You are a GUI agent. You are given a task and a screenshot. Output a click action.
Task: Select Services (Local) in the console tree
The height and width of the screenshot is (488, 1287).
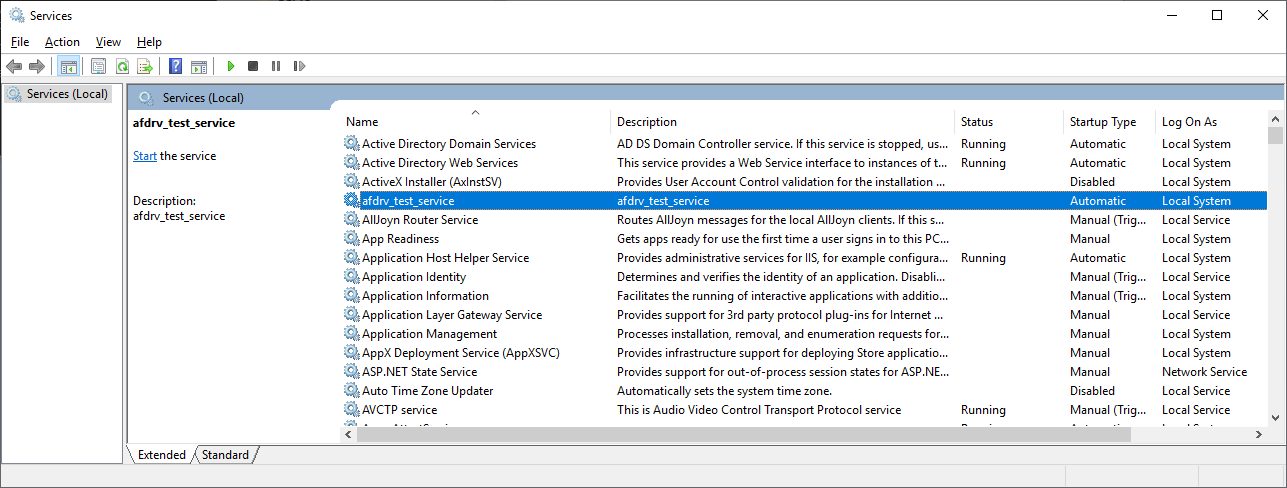pos(67,94)
